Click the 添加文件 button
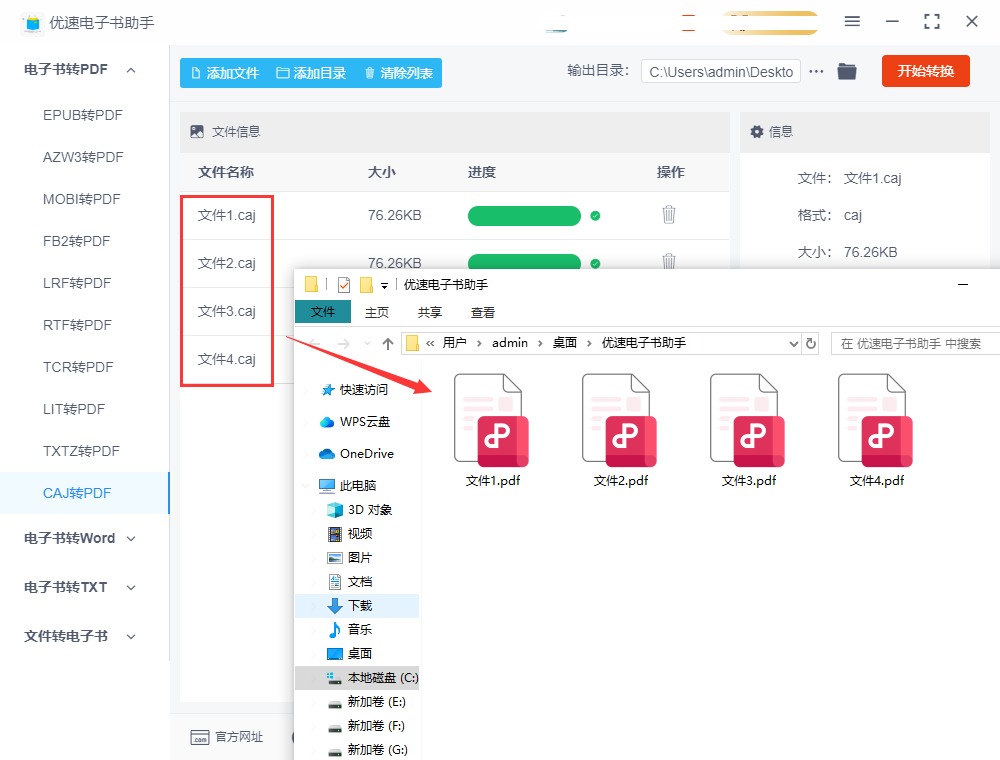This screenshot has width=1000, height=760. (x=224, y=73)
